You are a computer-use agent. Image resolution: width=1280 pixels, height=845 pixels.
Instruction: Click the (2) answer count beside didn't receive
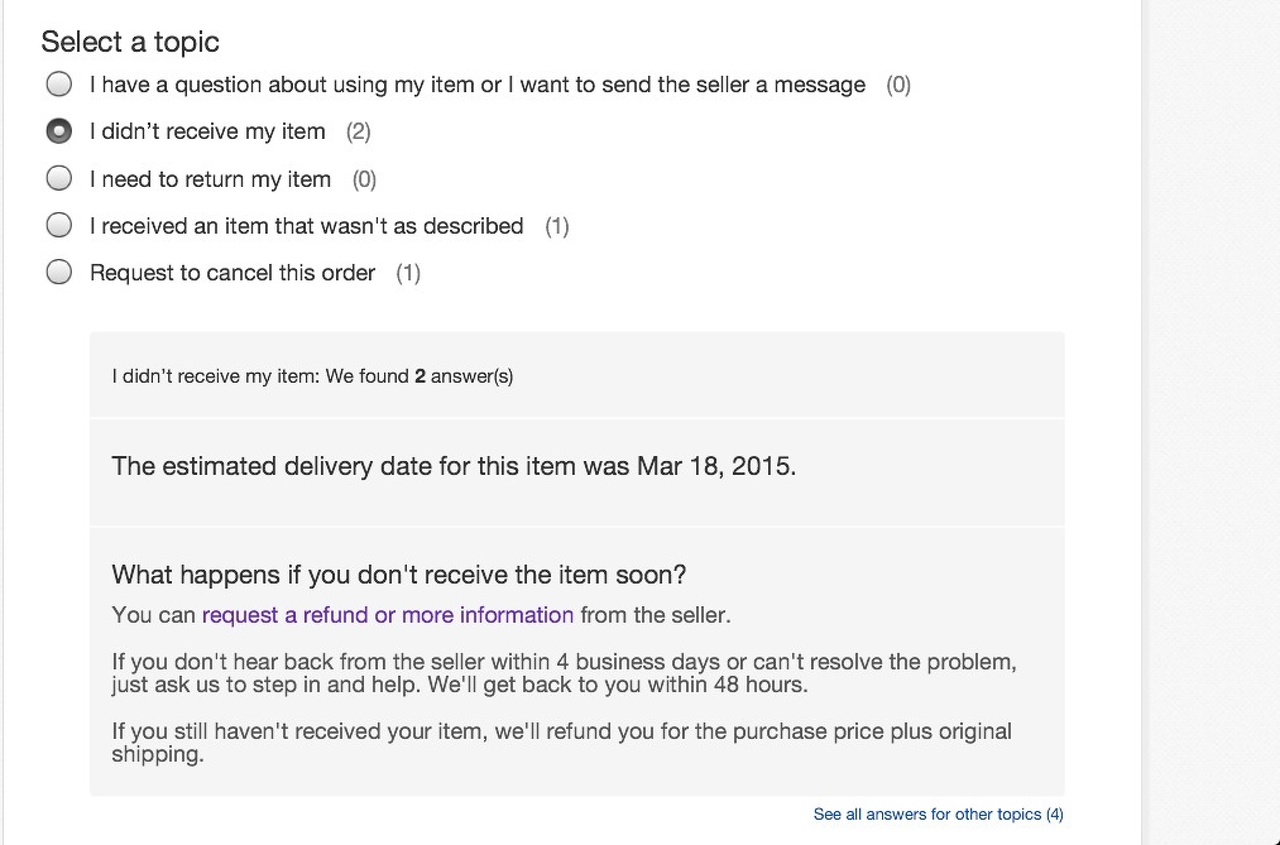click(x=358, y=132)
